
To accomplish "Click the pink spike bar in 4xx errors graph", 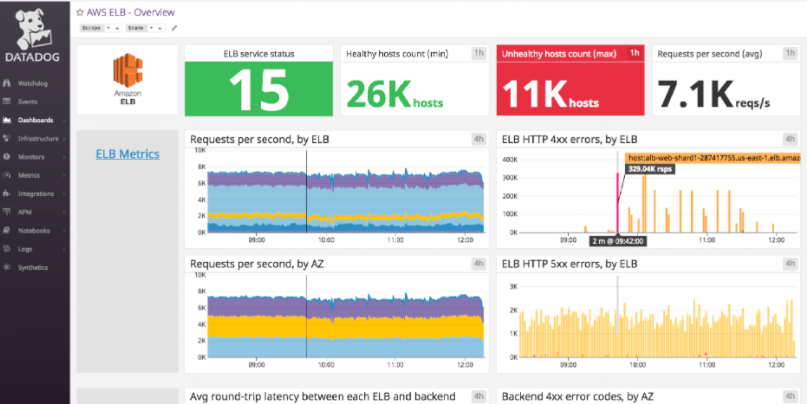I will point(618,203).
